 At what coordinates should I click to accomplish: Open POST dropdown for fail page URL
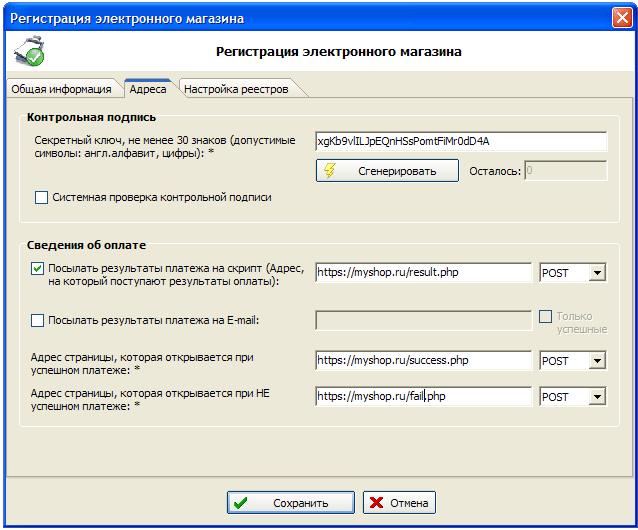click(x=598, y=397)
